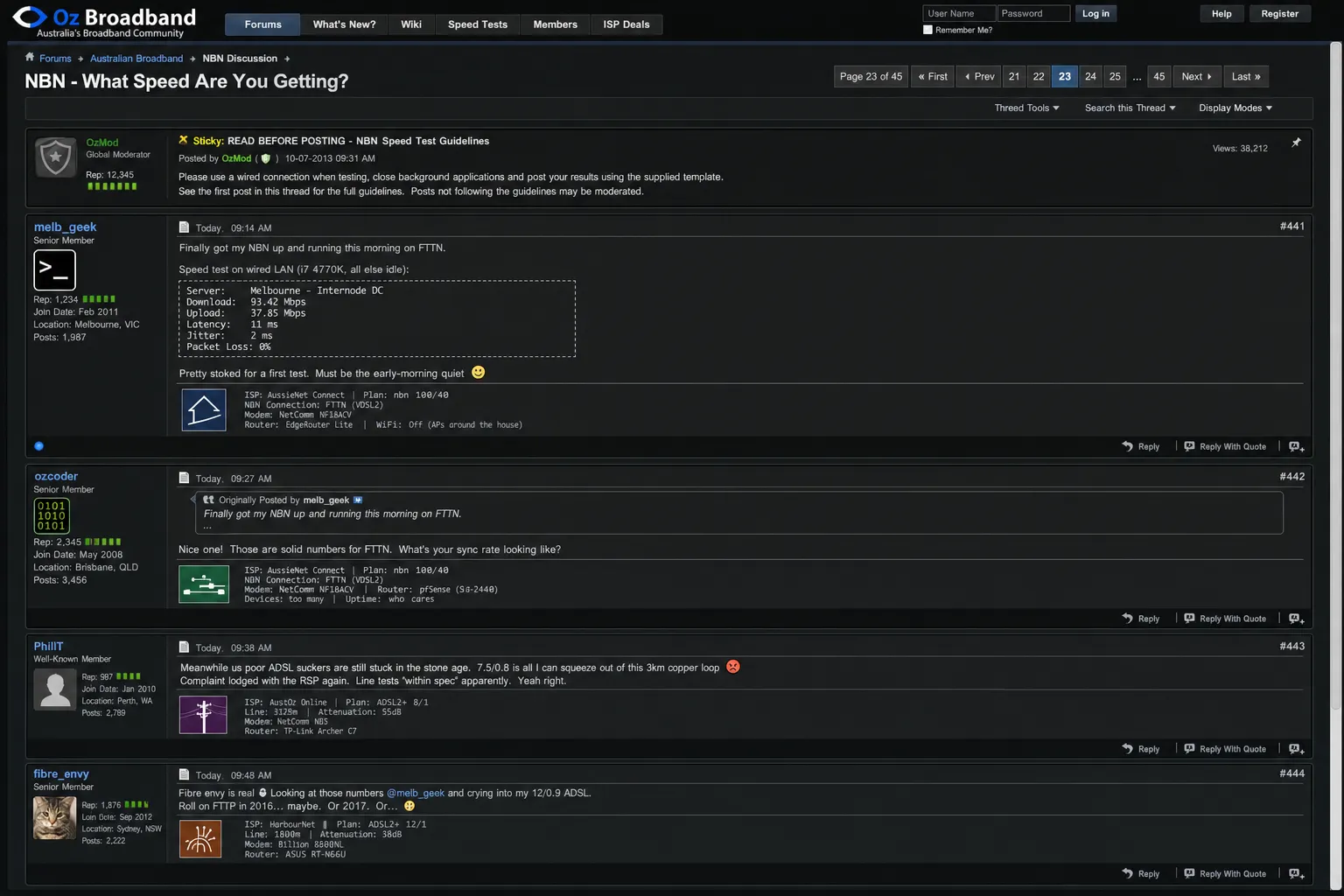Click ozcoder's reputation bar

(103, 542)
